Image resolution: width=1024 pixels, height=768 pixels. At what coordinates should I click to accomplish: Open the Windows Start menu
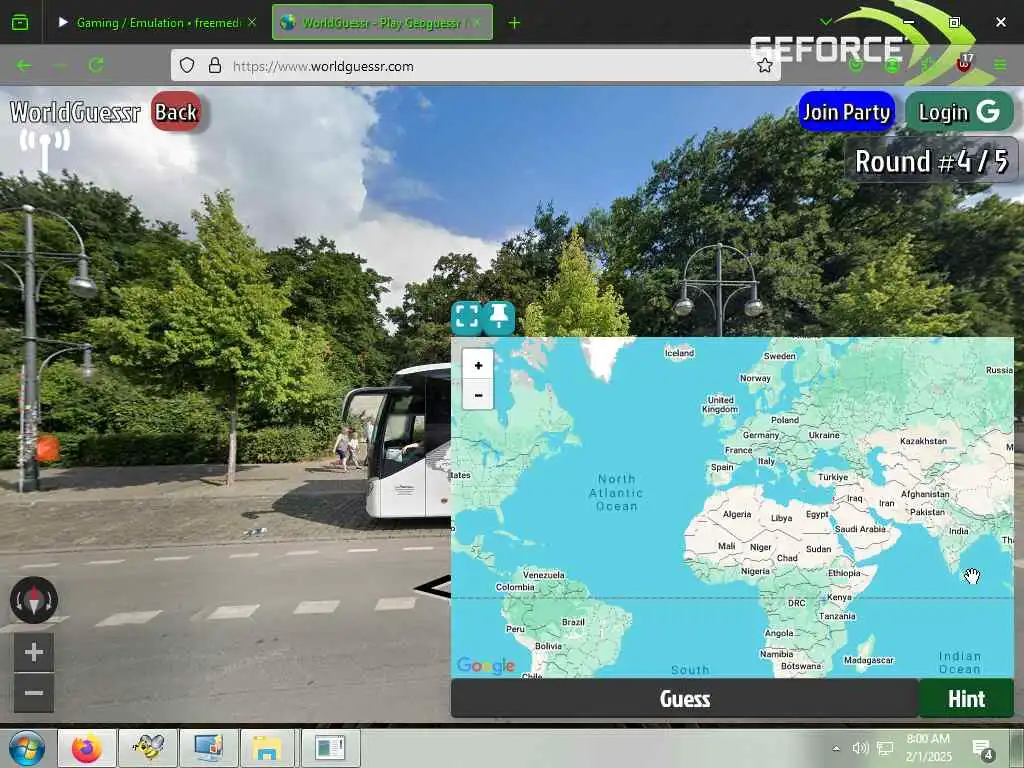[x=27, y=748]
